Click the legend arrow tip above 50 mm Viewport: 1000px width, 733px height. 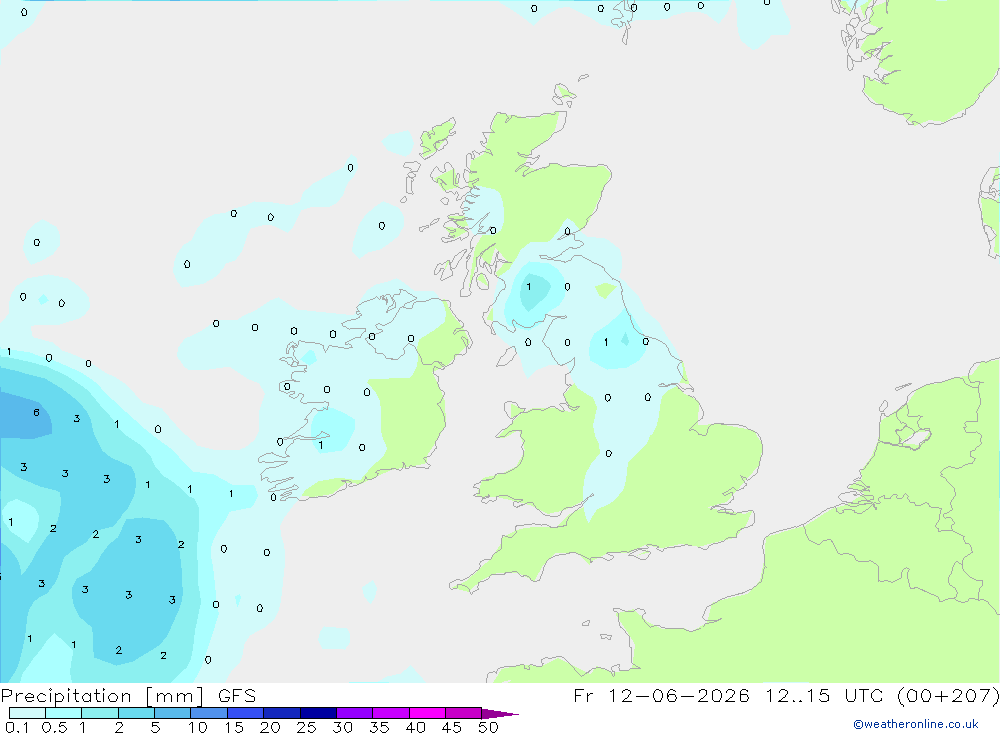[500, 714]
